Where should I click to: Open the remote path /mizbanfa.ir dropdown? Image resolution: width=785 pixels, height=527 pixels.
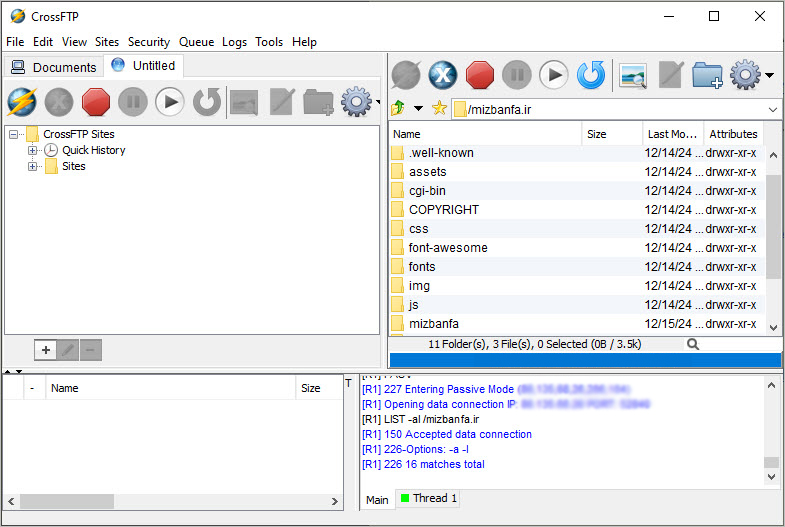pos(772,109)
